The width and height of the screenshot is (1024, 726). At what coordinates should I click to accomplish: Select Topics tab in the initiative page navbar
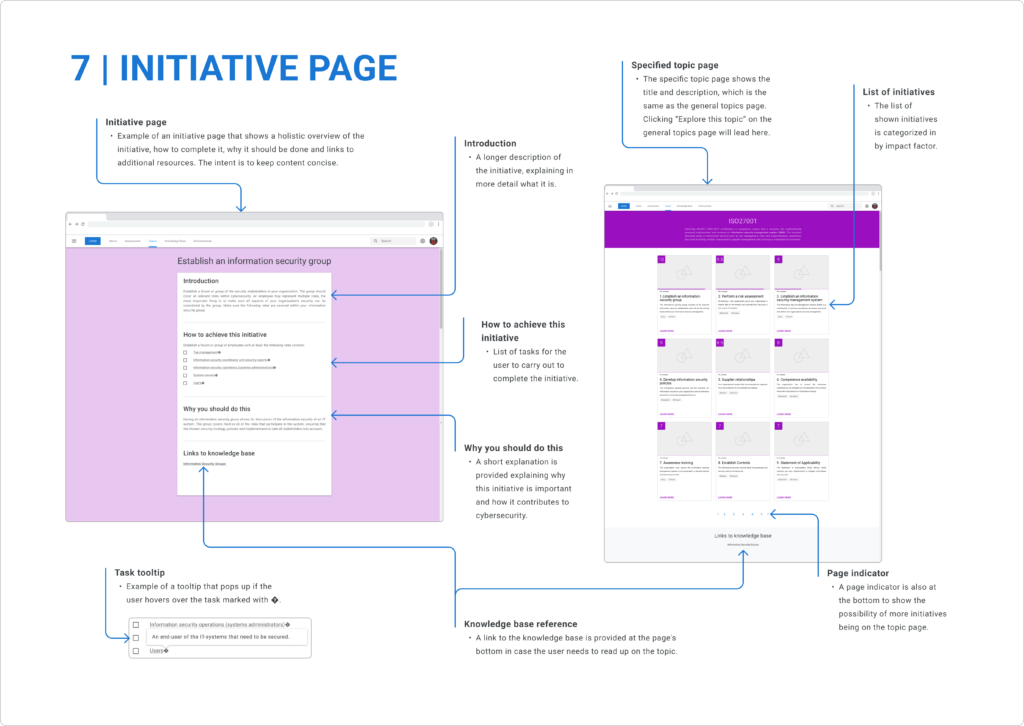[x=153, y=241]
